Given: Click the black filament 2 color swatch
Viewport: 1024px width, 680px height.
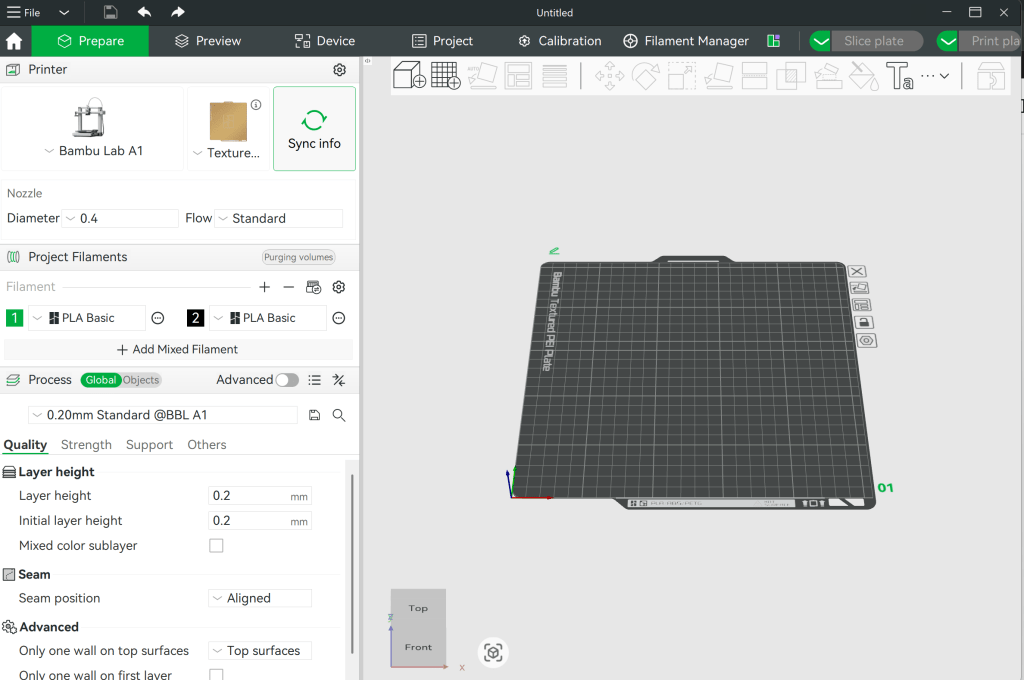Looking at the screenshot, I should (195, 318).
